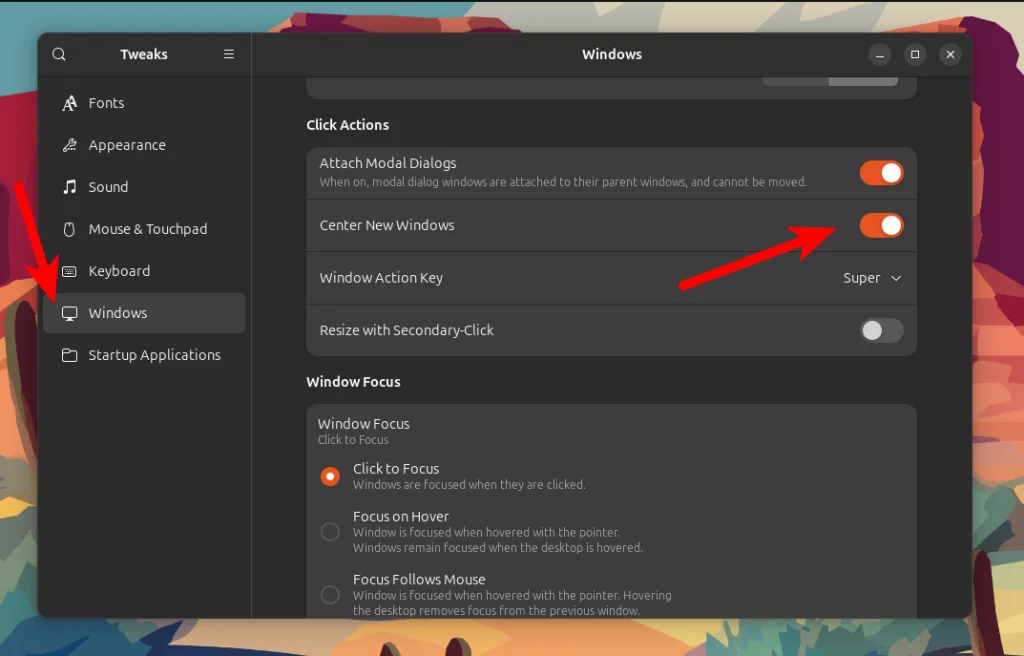Turn off Center New Windows
1024x656 pixels.
click(x=881, y=226)
